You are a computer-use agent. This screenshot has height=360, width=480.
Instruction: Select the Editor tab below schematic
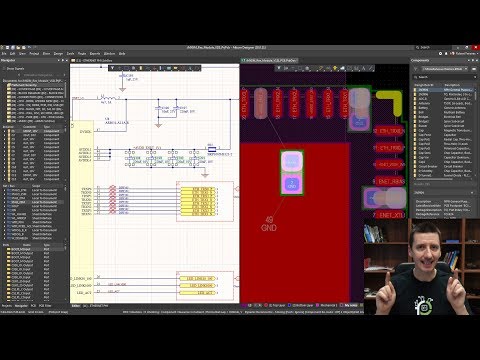click(x=76, y=305)
